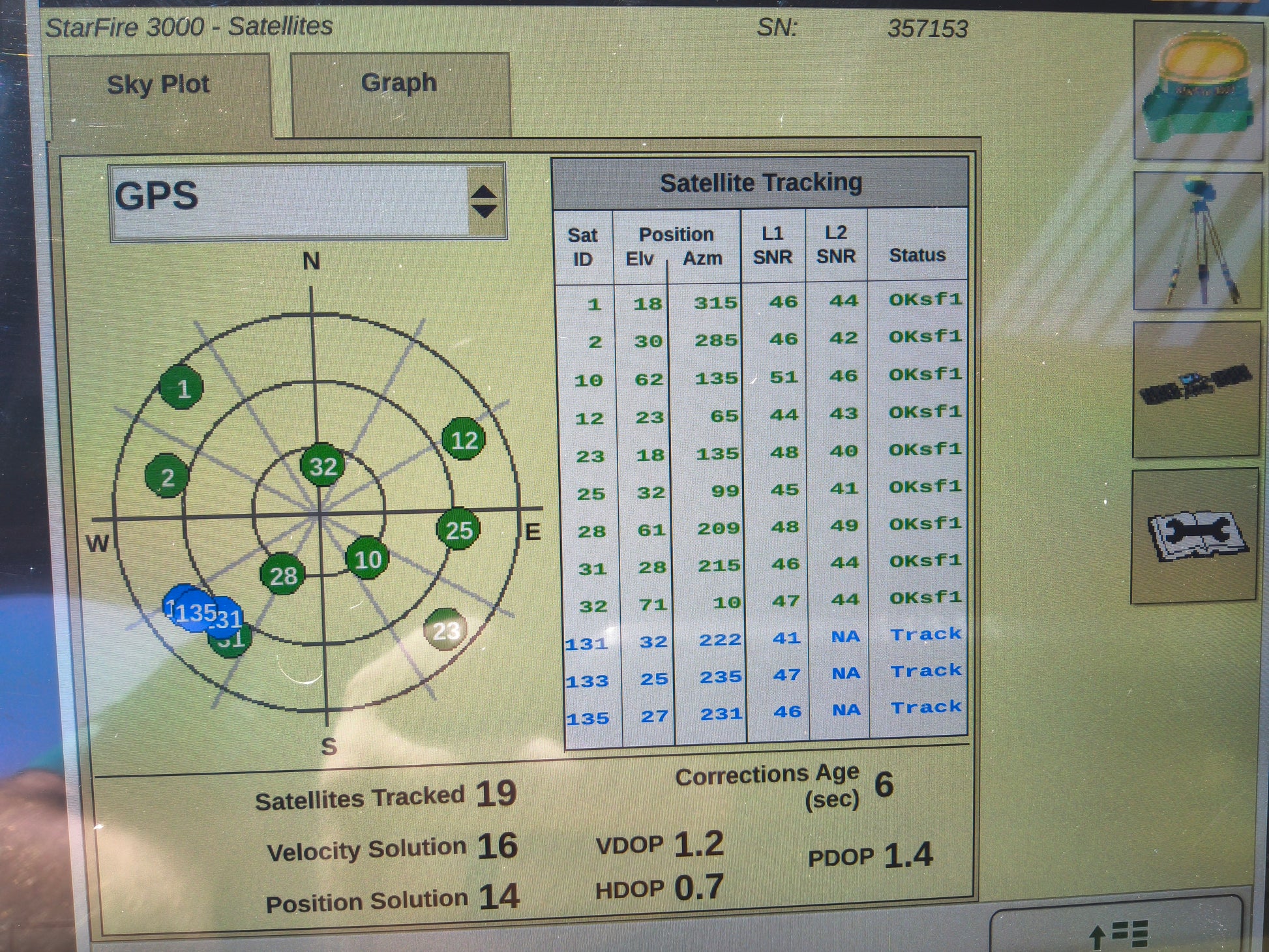
Task: Select green satellite 12 on the sky plot
Action: [464, 439]
